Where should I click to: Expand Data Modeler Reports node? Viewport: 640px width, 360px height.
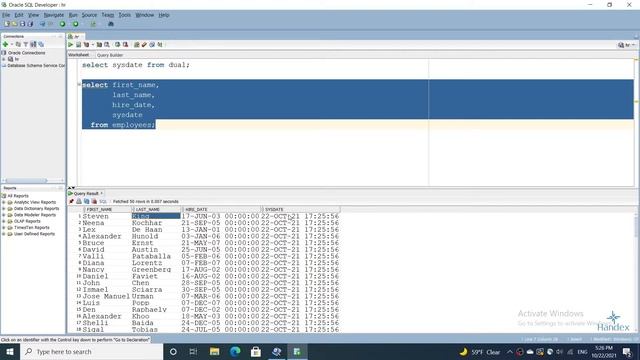(x=4, y=215)
